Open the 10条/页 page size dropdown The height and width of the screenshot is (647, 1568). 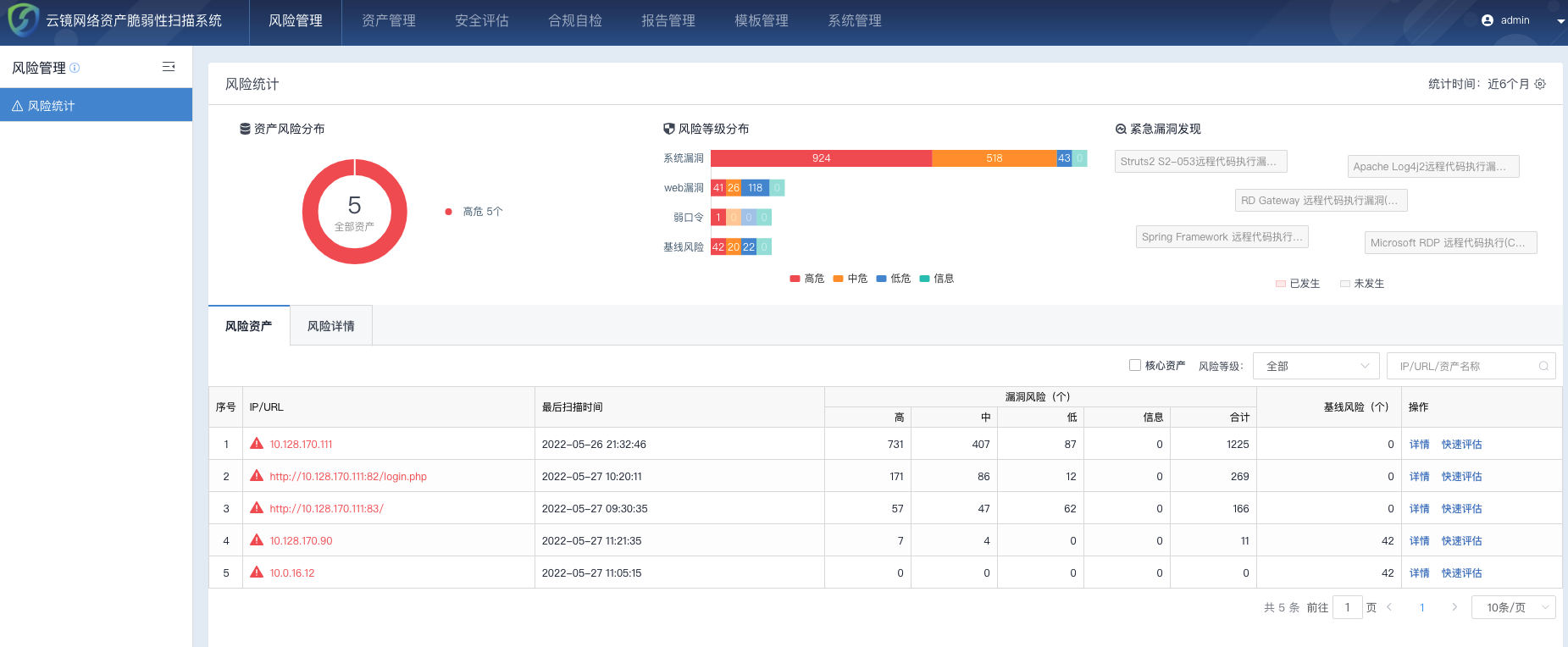(x=1513, y=607)
